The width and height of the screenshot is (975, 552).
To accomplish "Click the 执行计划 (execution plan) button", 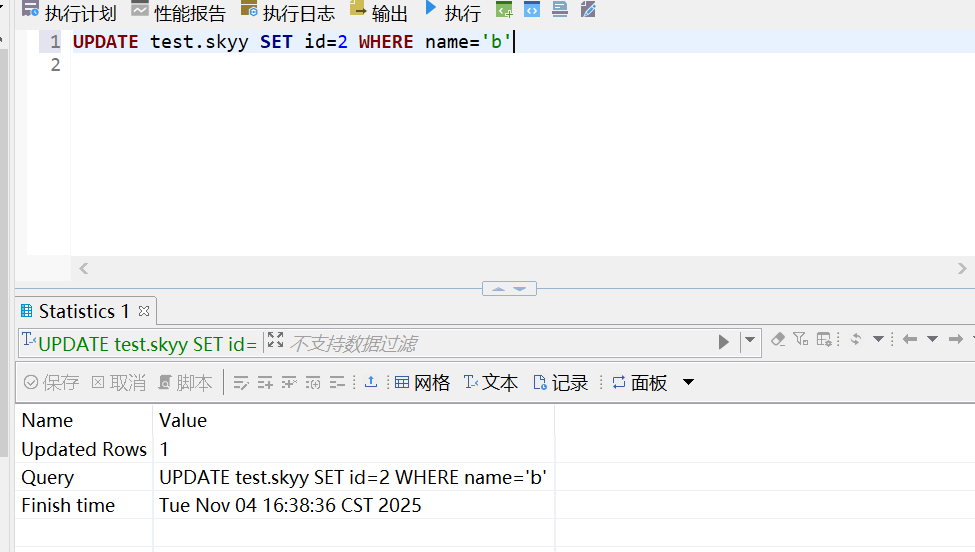I will (70, 12).
